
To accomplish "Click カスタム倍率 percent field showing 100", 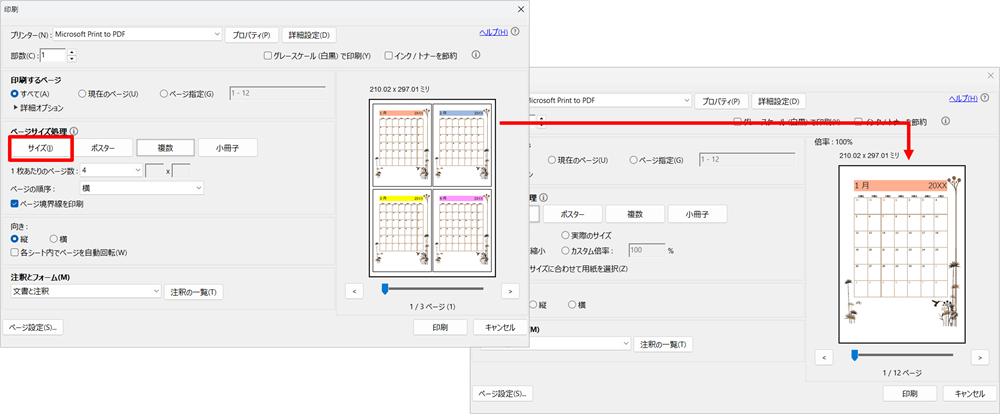I will (x=647, y=251).
